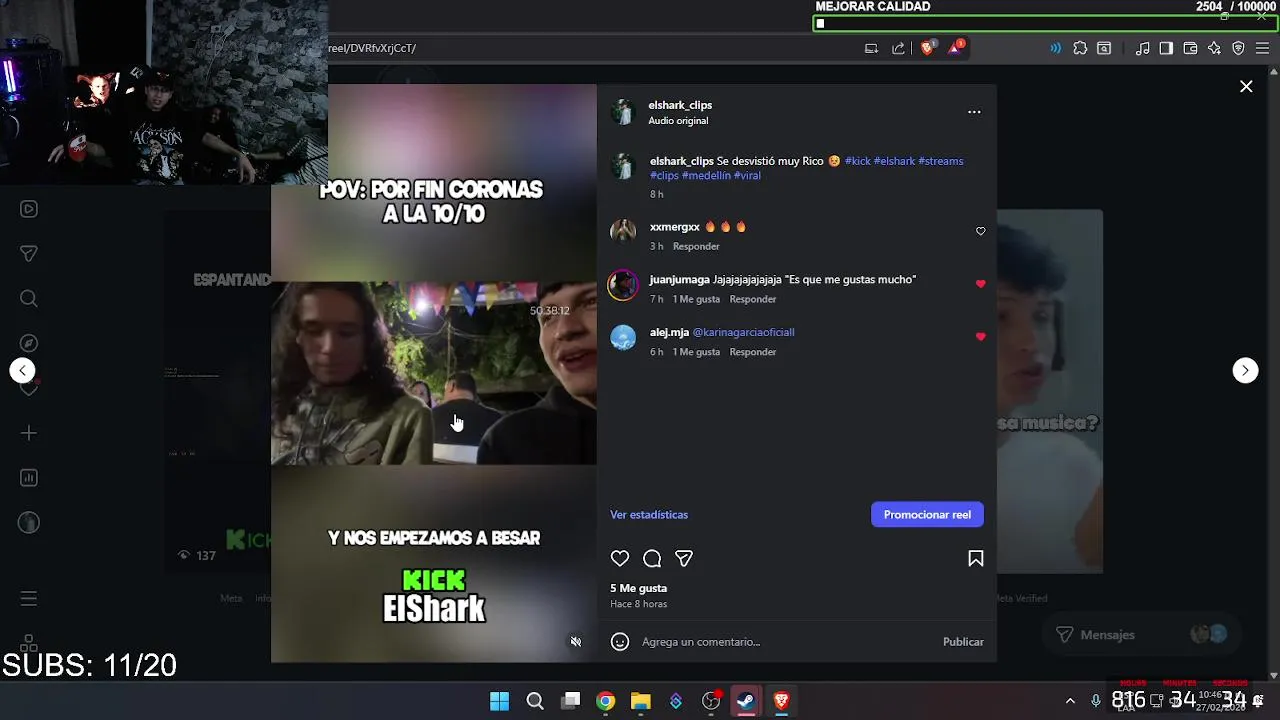Click Audio original under the username

pyautogui.click(x=678, y=121)
